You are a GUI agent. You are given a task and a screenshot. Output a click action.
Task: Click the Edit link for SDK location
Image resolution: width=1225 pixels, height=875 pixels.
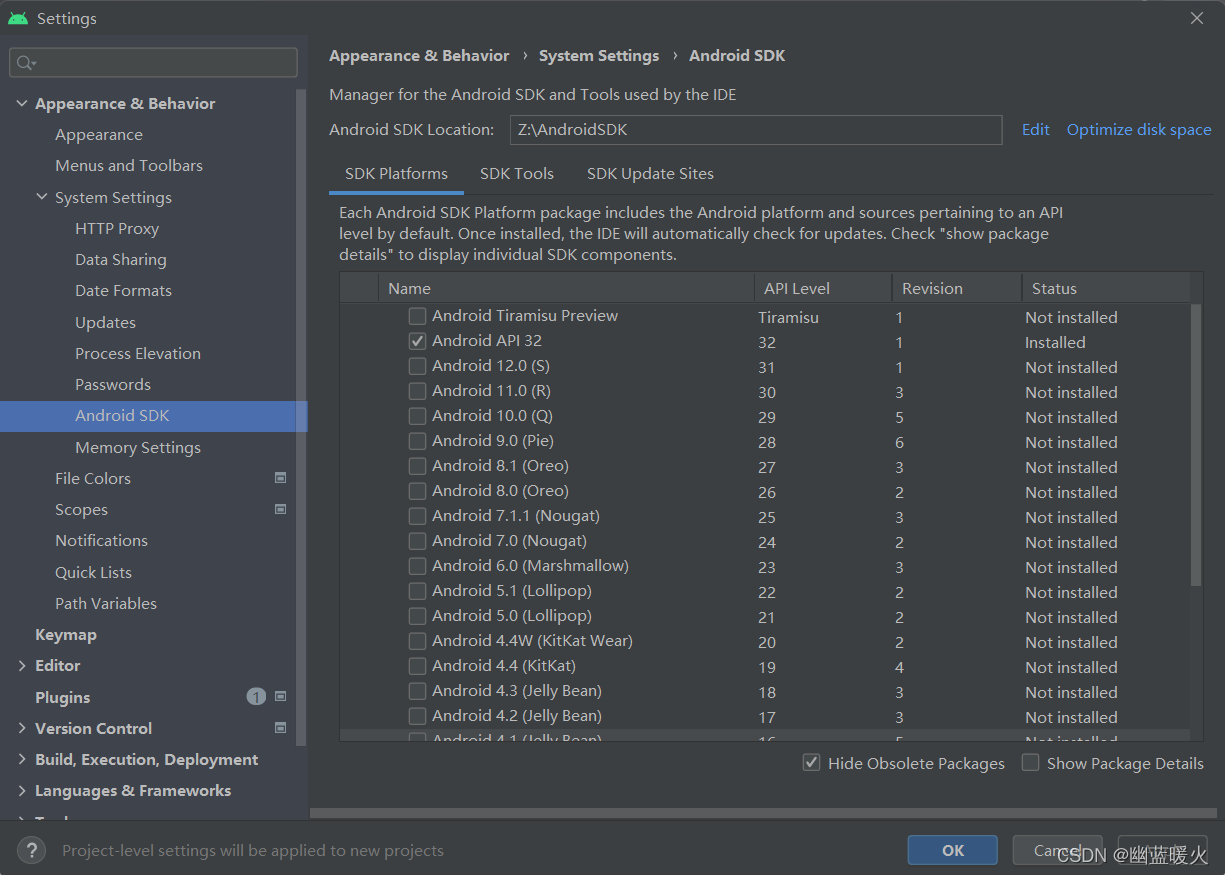tap(1036, 130)
